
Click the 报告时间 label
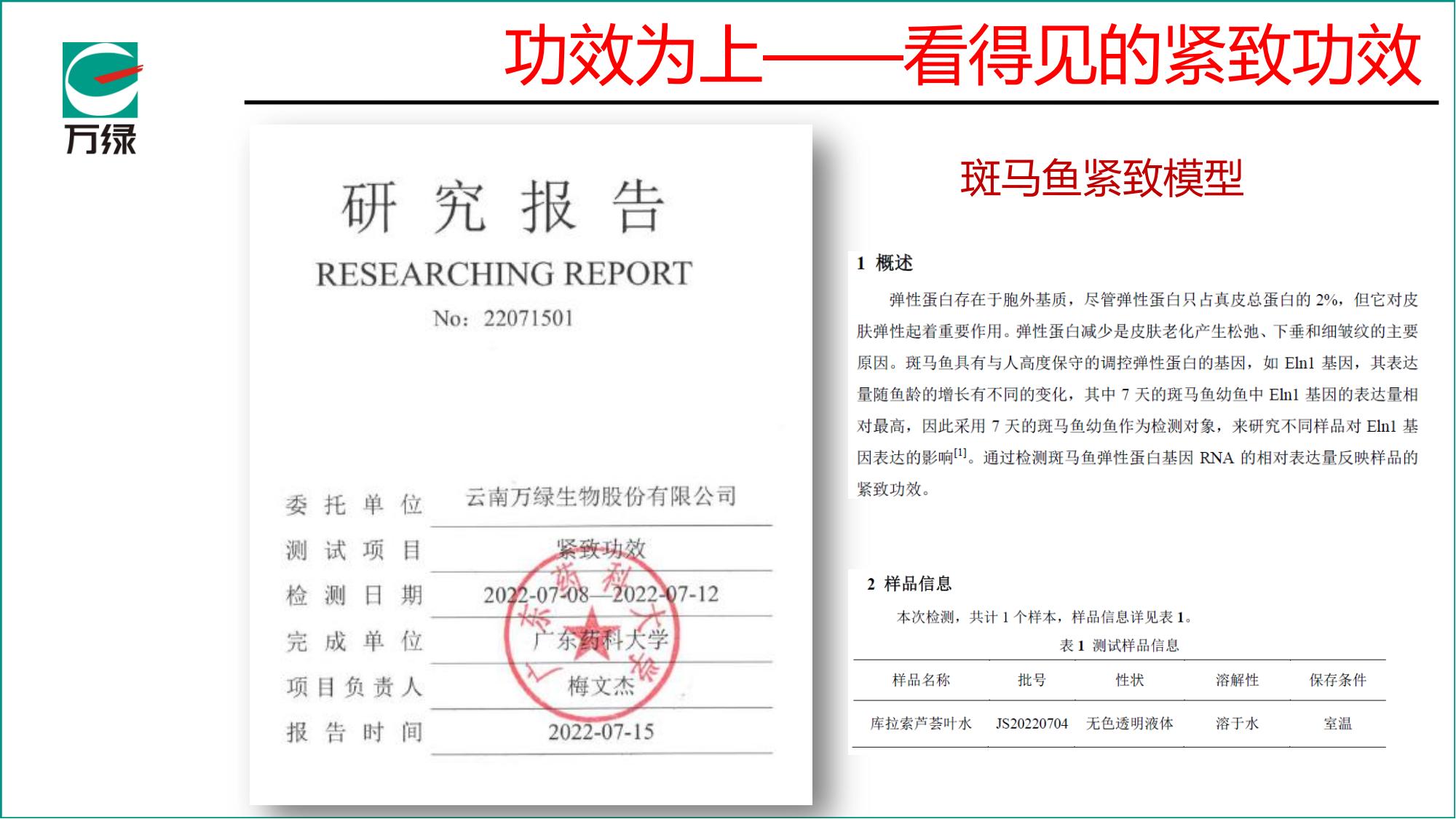coord(354,732)
